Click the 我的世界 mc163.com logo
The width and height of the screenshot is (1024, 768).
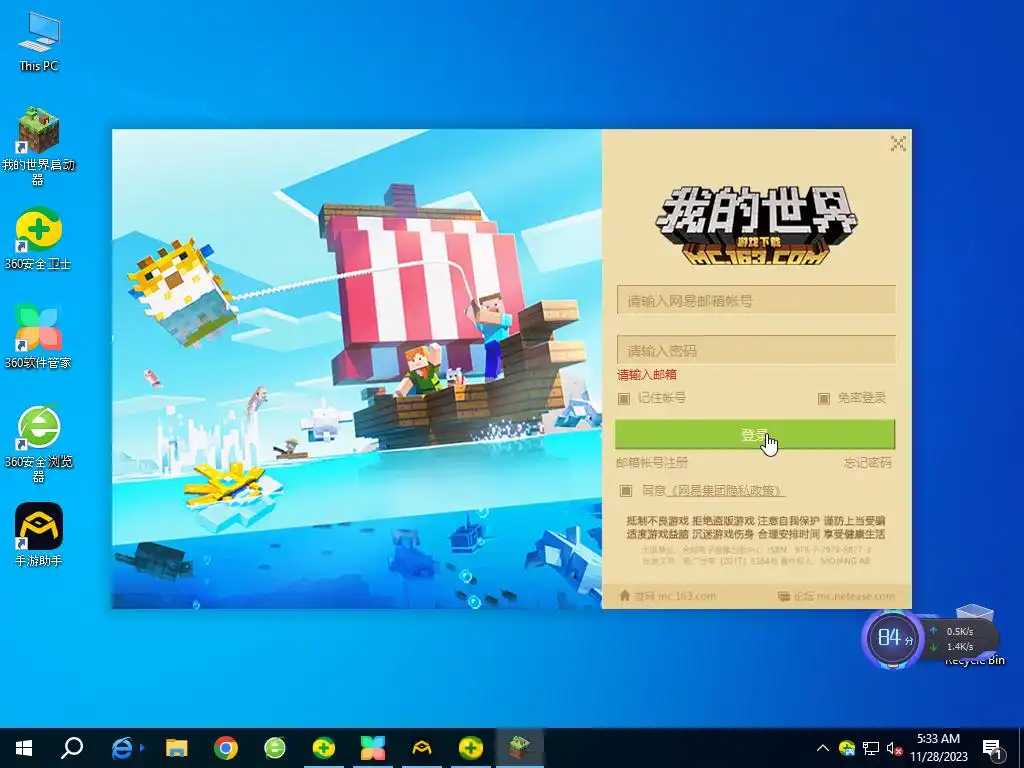coord(756,225)
